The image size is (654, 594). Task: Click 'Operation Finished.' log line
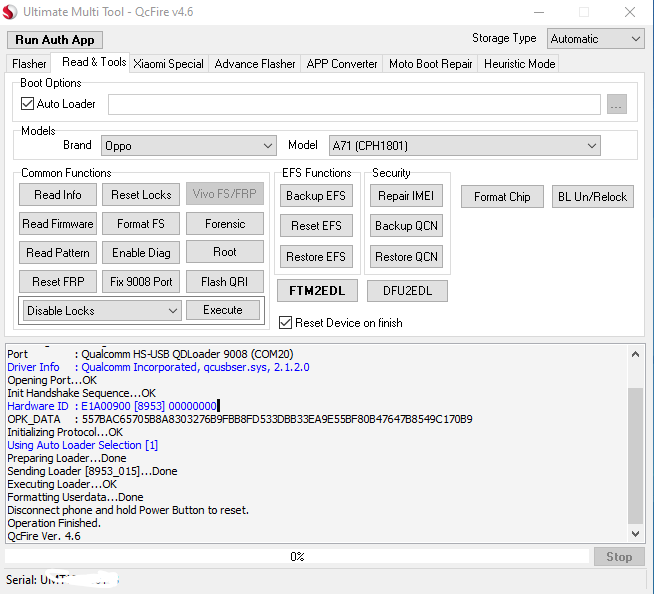point(54,523)
